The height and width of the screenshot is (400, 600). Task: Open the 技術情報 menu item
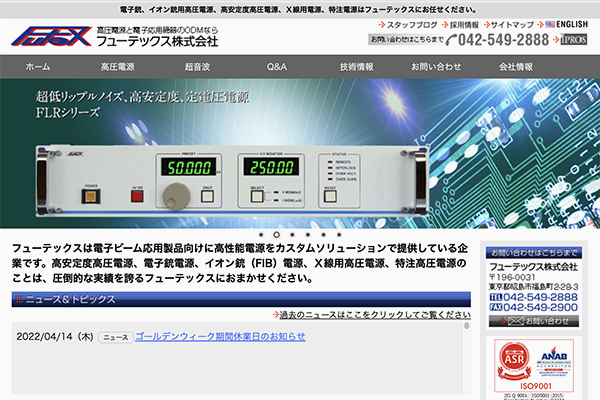[x=357, y=67]
